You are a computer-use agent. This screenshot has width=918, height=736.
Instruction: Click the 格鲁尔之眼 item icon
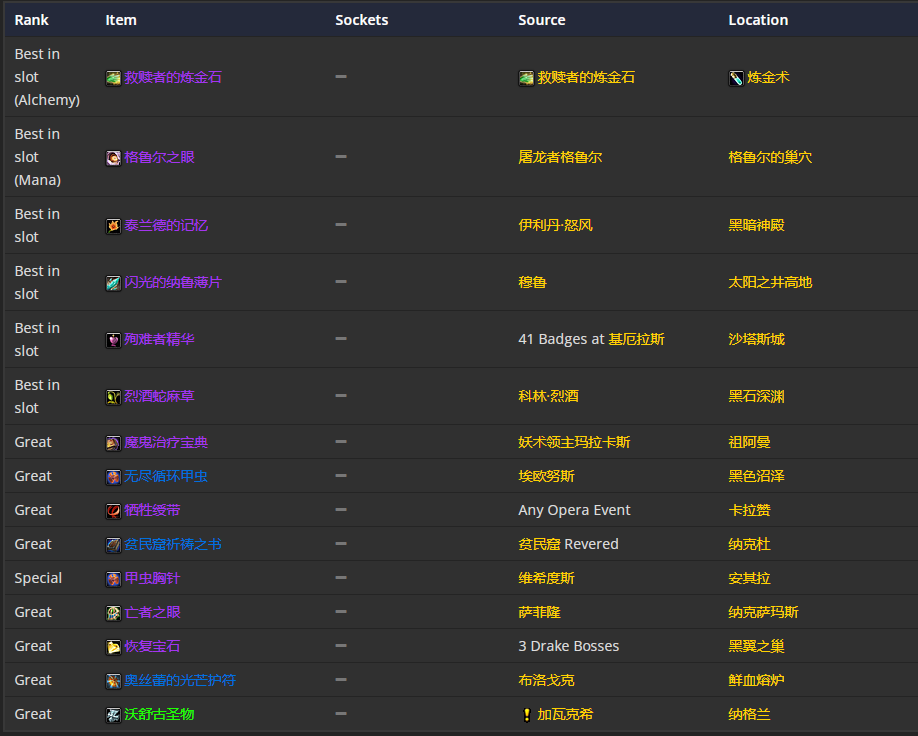(113, 158)
